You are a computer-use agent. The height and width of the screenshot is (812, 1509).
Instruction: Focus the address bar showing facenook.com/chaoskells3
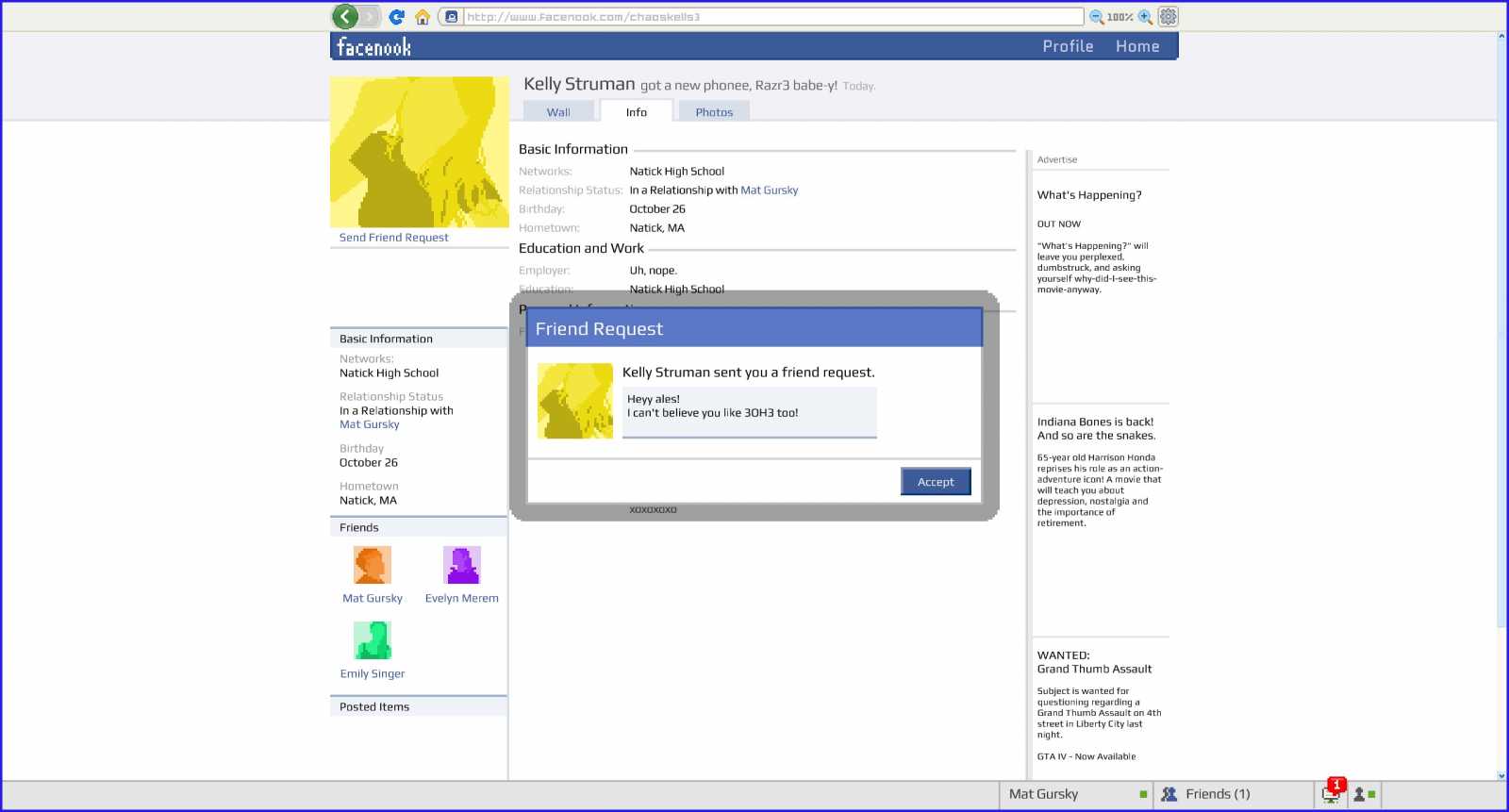pos(772,17)
